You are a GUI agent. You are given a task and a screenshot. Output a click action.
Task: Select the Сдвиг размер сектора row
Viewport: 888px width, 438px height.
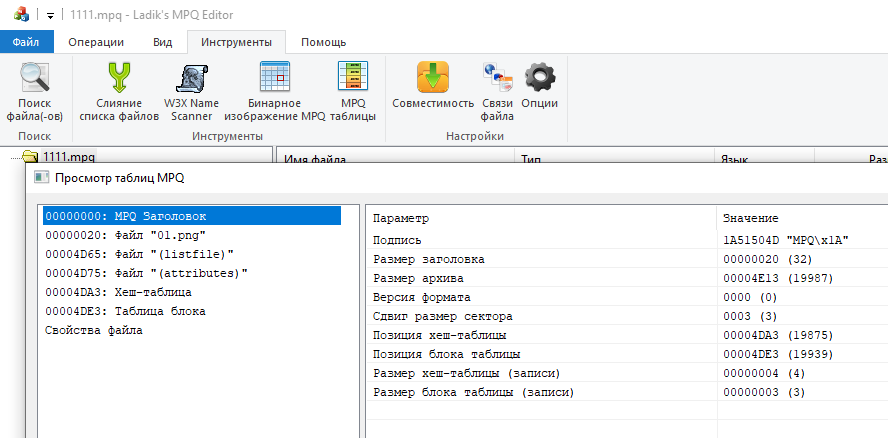pyautogui.click(x=627, y=316)
